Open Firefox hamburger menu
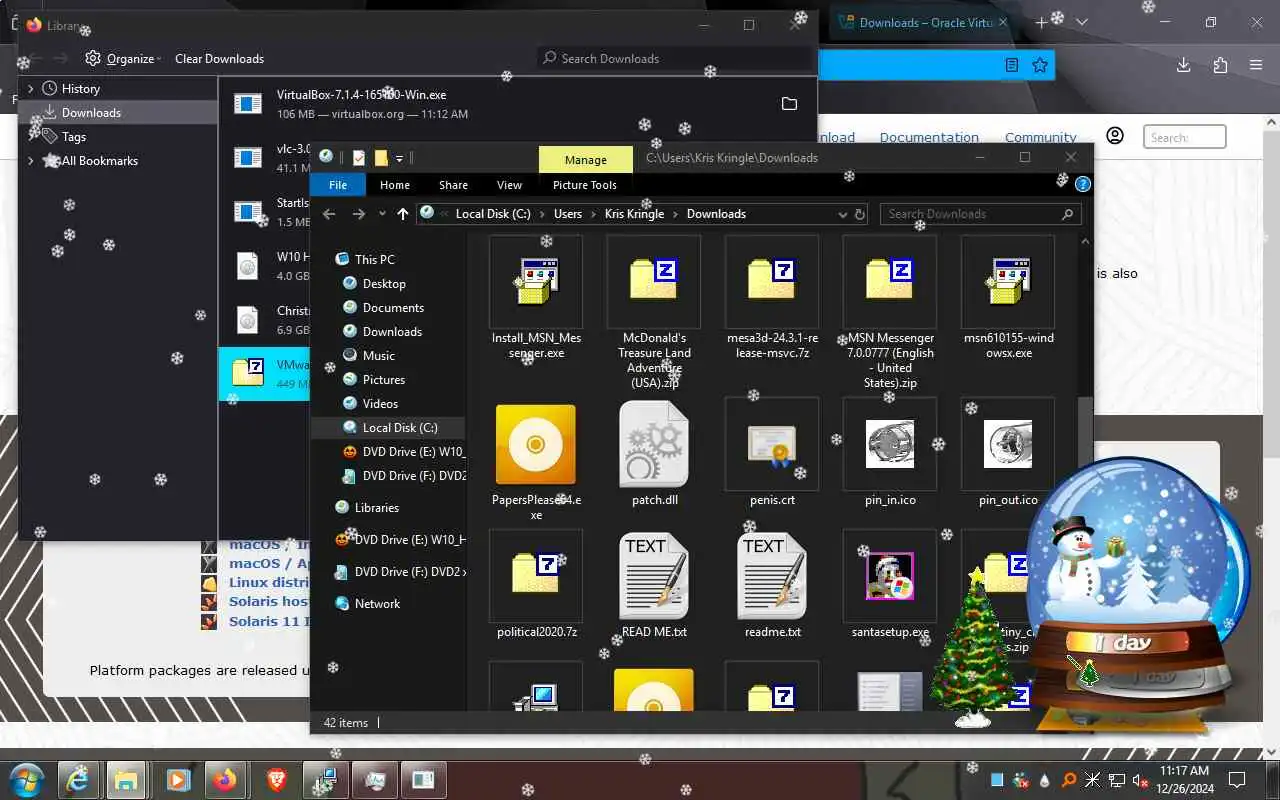This screenshot has width=1280, height=800. coord(1256,65)
